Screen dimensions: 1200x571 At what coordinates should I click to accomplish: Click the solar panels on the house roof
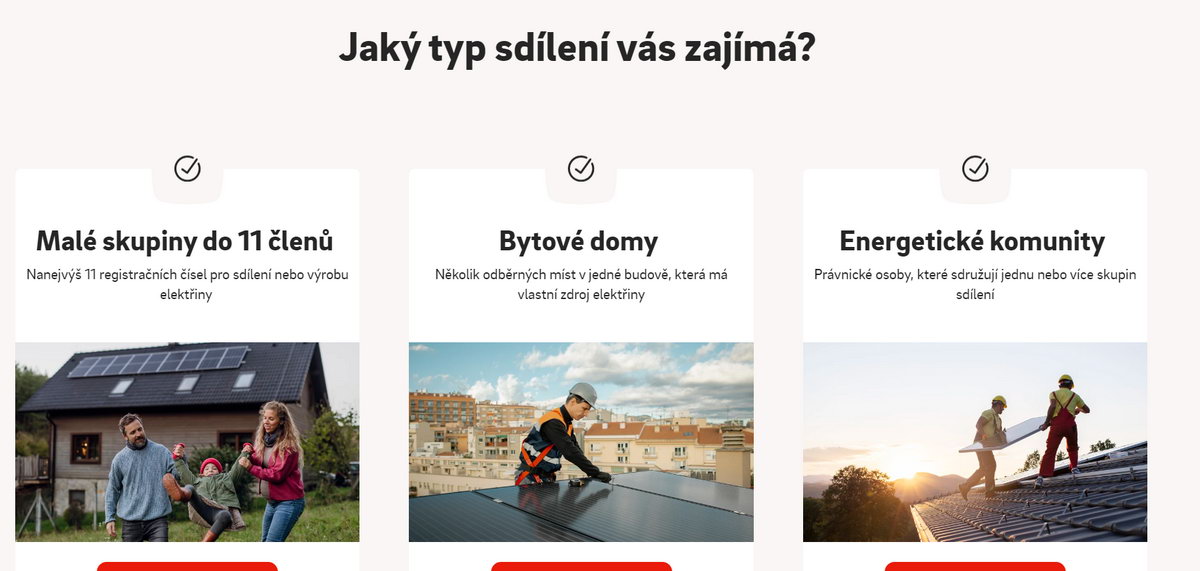[x=158, y=361]
